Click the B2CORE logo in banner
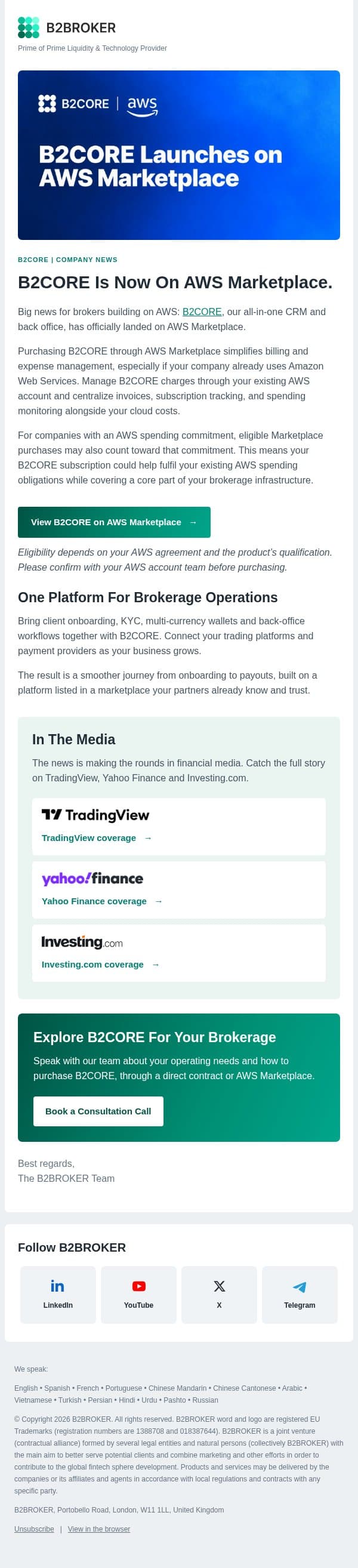 coord(73,103)
